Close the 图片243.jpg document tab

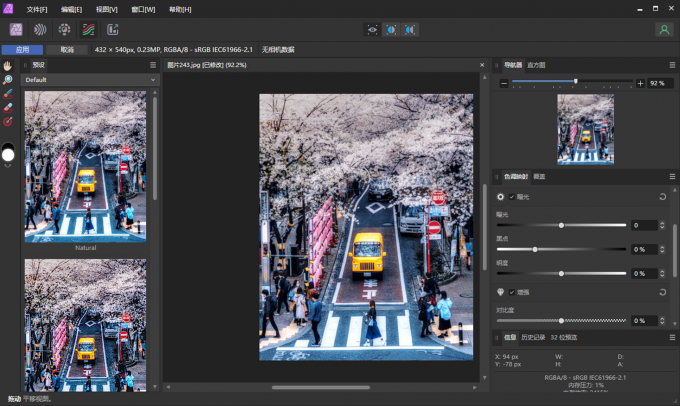coord(482,65)
